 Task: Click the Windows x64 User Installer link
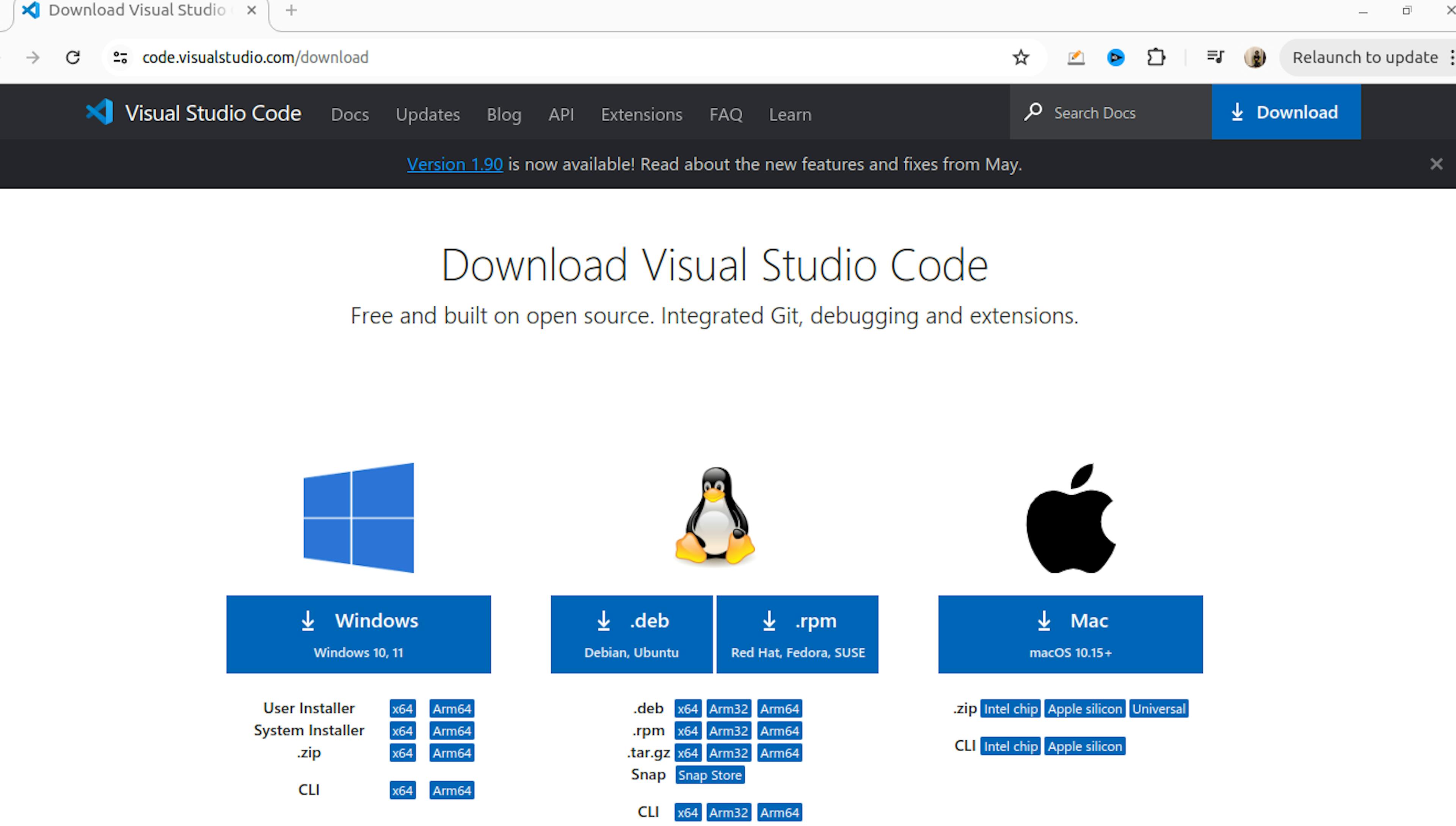[x=401, y=708]
